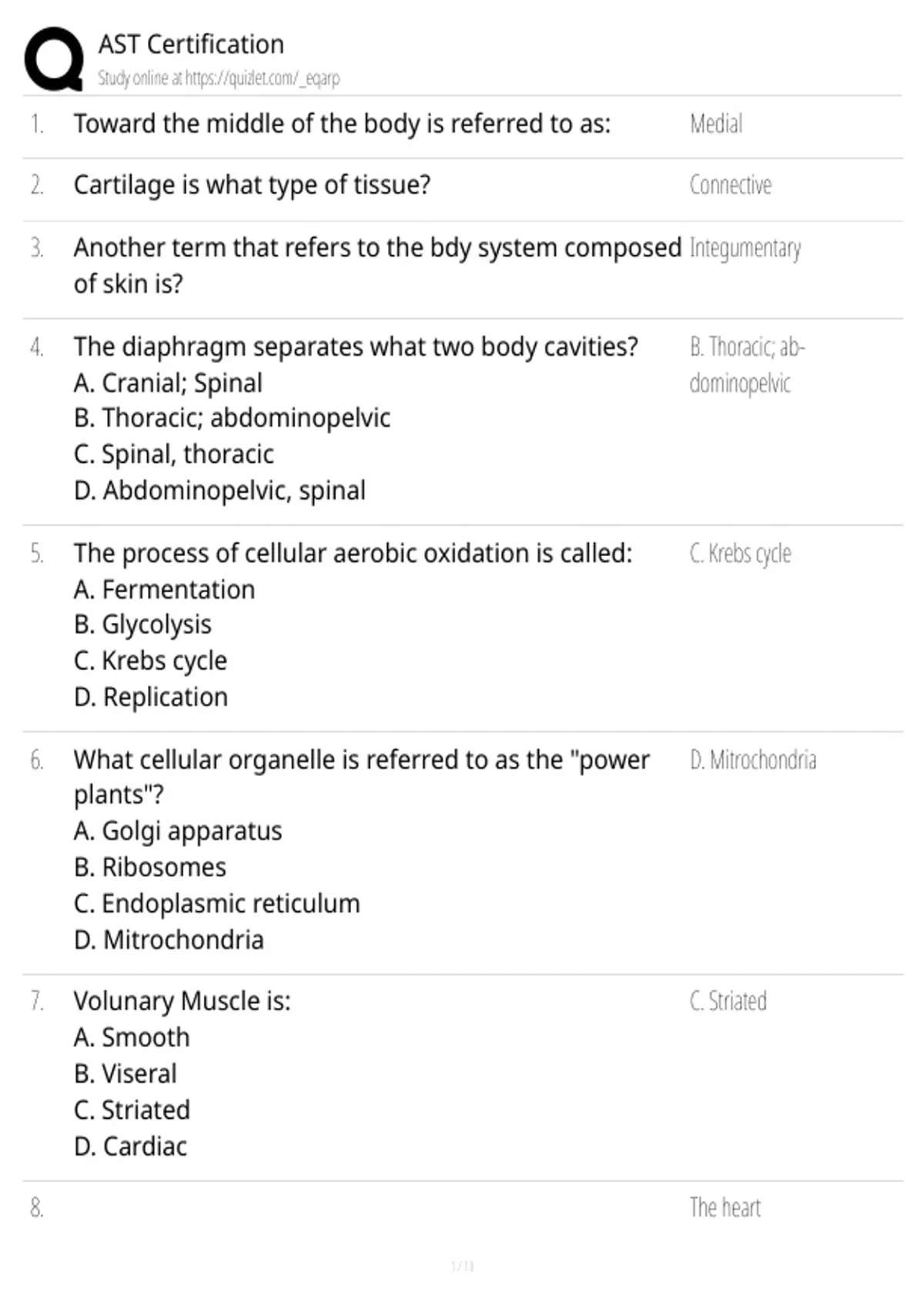
Task: Choose option C. Striated for voluntary muscle
Action: 132,1110
